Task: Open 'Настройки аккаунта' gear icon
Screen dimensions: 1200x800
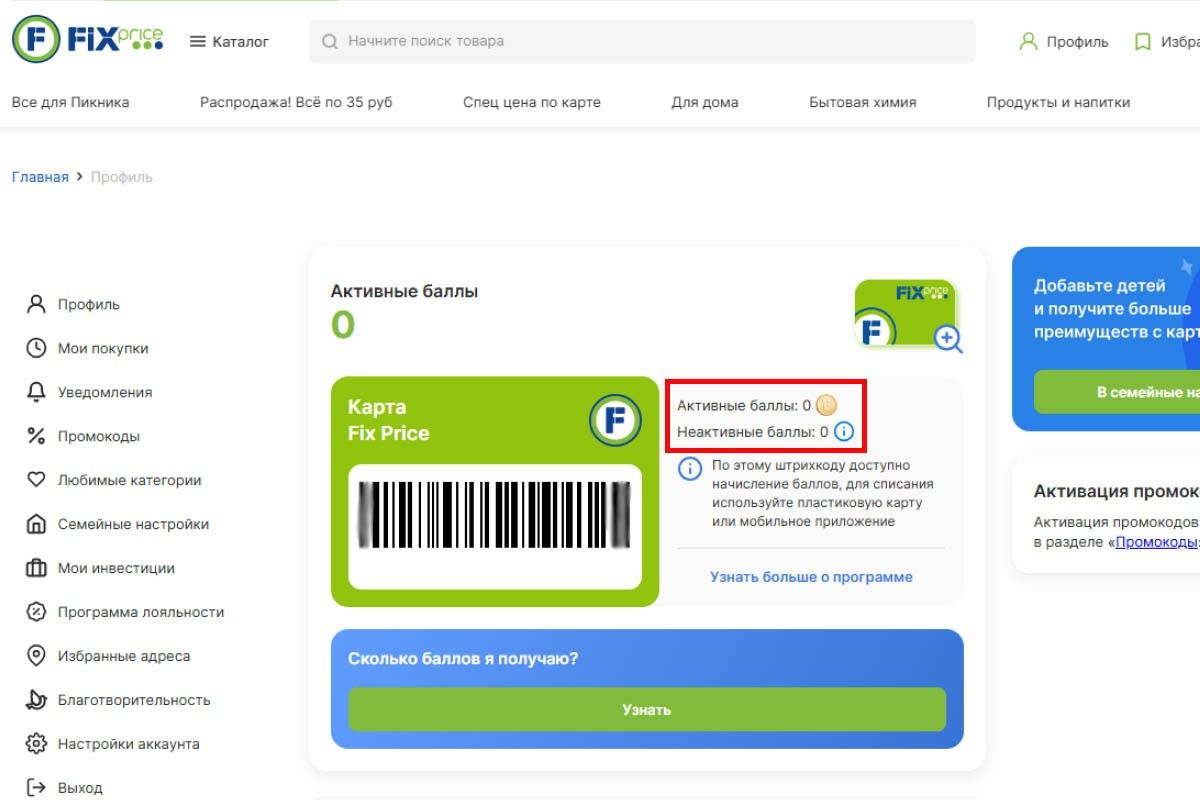Action: (x=36, y=744)
